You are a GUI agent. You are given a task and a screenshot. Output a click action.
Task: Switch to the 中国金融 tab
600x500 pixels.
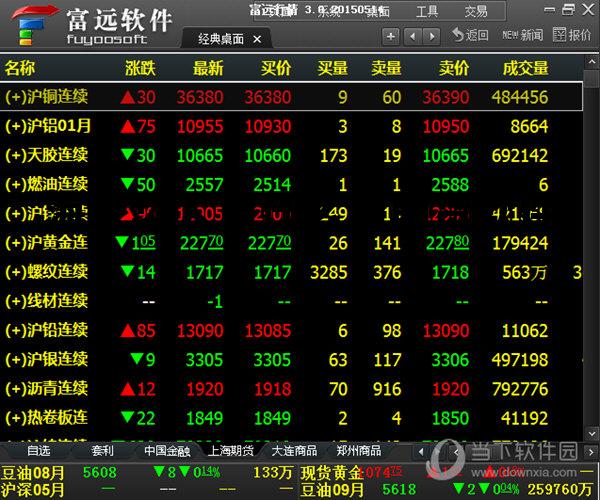[x=167, y=451]
